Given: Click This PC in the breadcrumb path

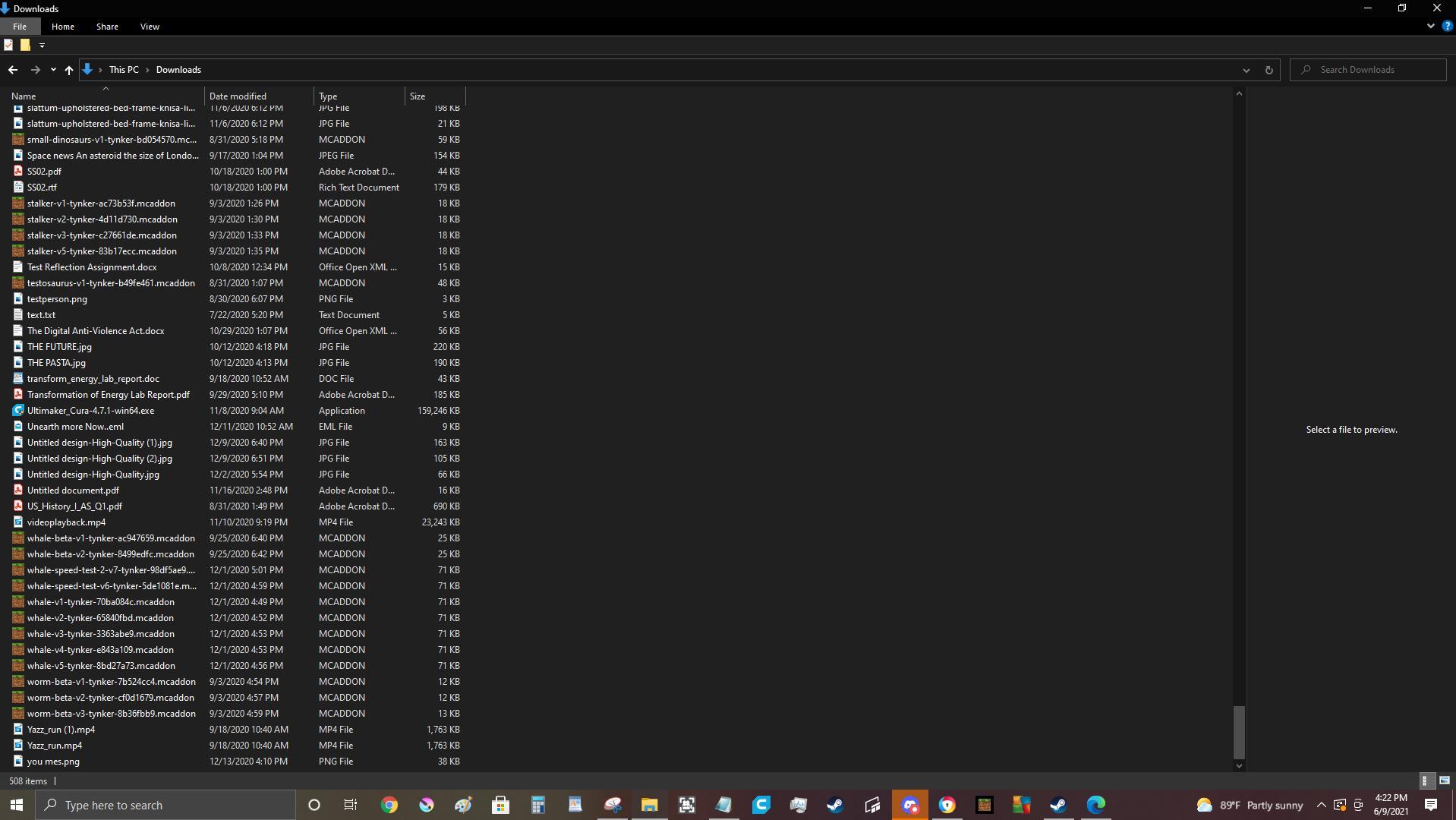Looking at the screenshot, I should pos(124,70).
